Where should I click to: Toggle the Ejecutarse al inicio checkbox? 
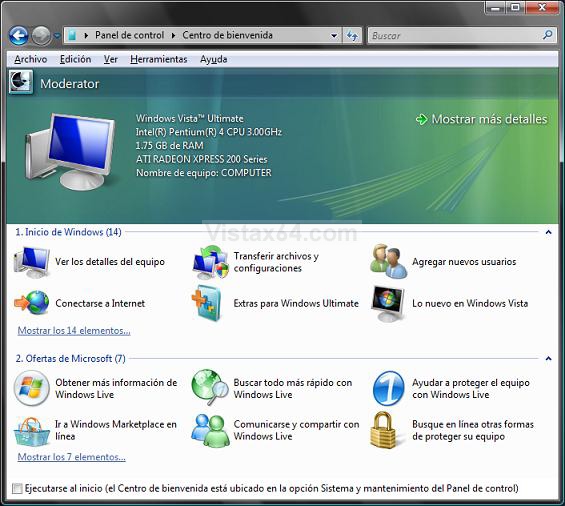[x=17, y=489]
